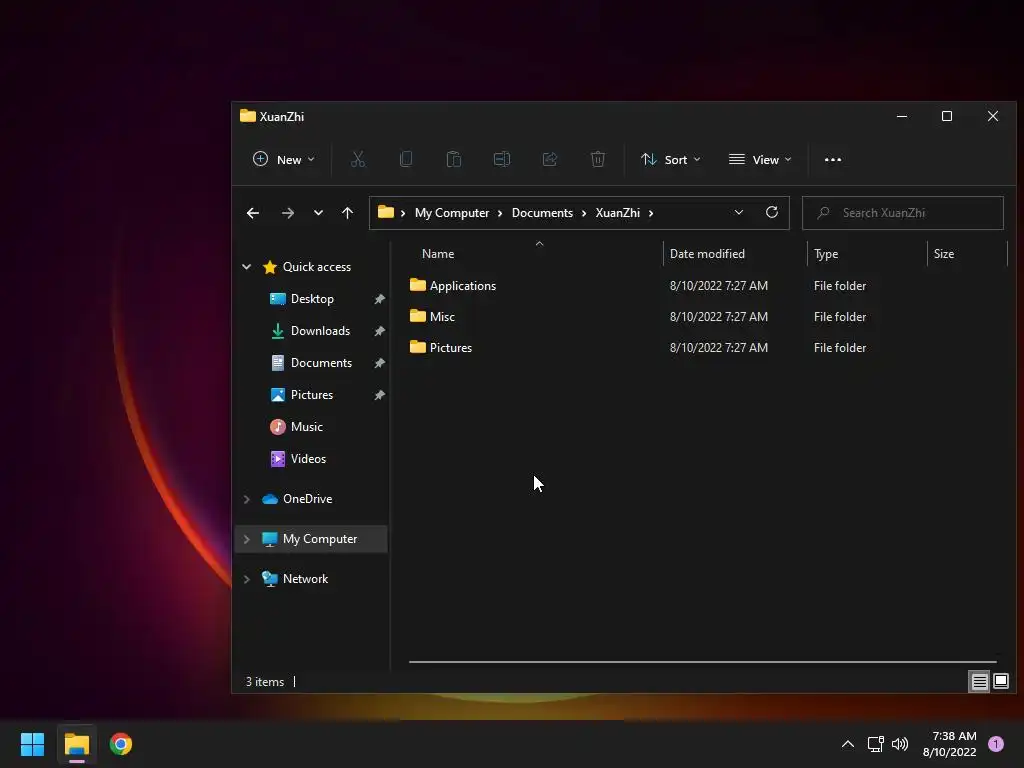Click the horizontal scrollbar in file list
1024x768 pixels.
703,662
